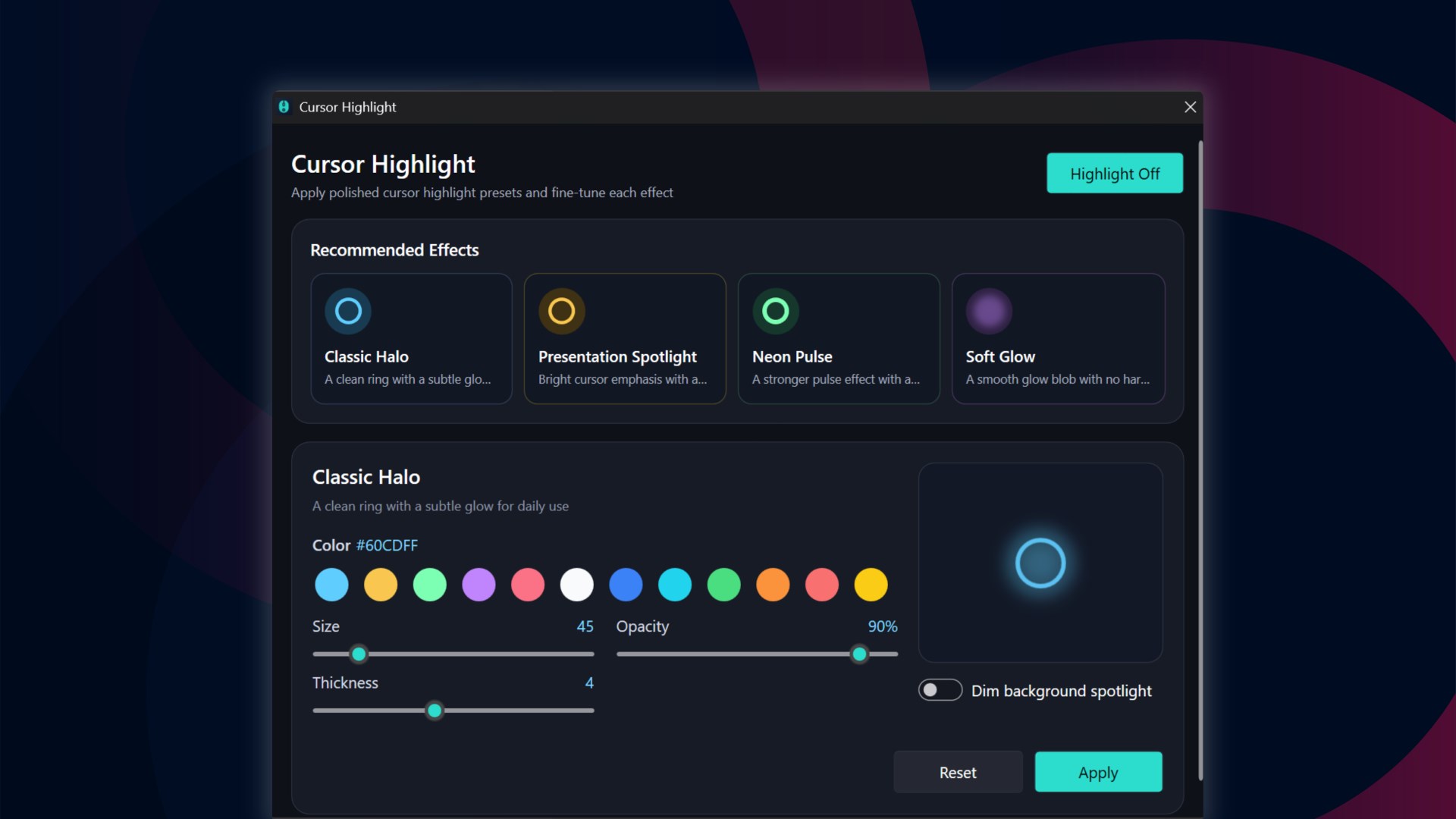Viewport: 1456px width, 819px height.
Task: Click the Thickness slider handle
Action: tap(435, 711)
